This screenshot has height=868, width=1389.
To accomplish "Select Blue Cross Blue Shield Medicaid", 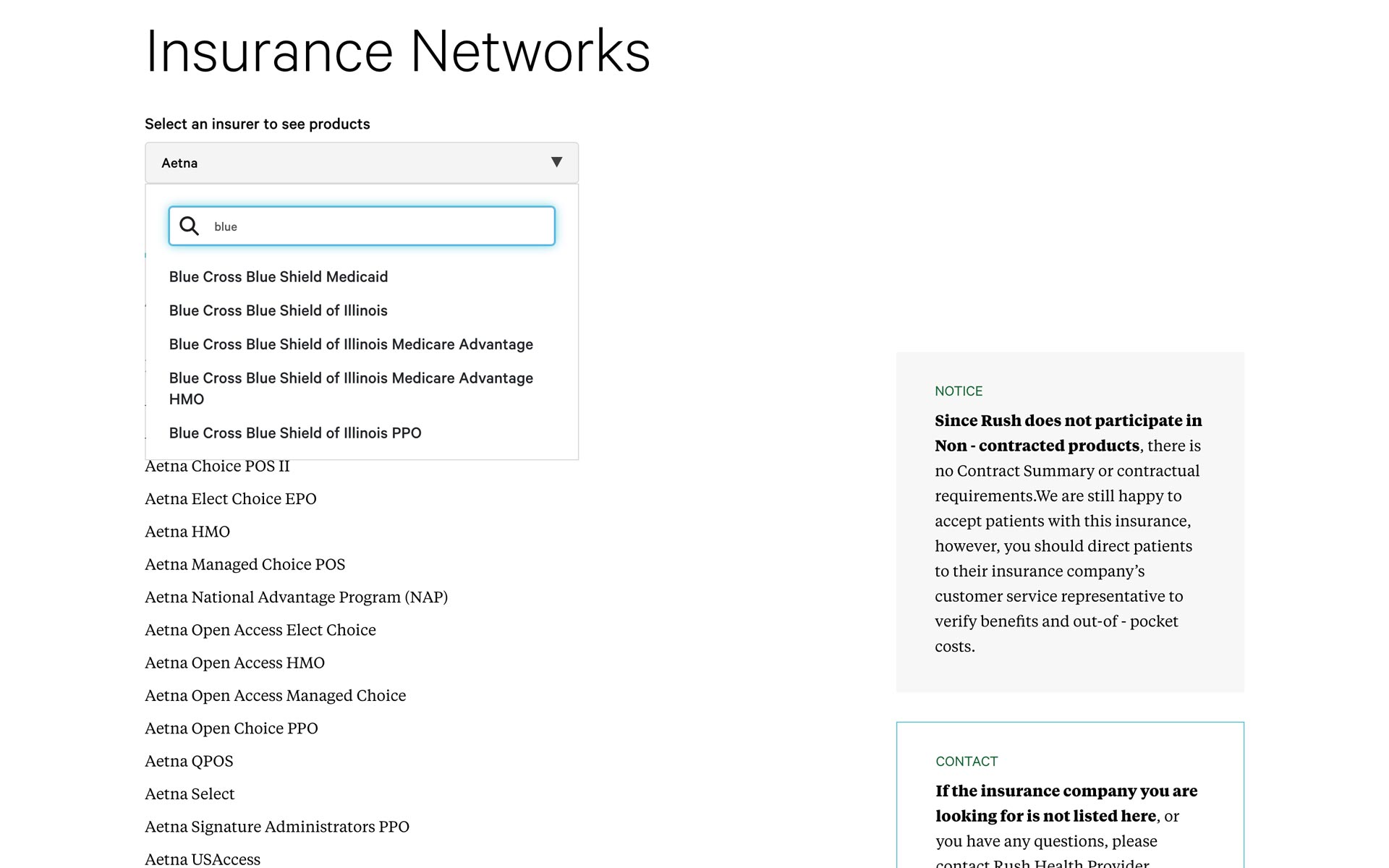I will click(x=279, y=277).
